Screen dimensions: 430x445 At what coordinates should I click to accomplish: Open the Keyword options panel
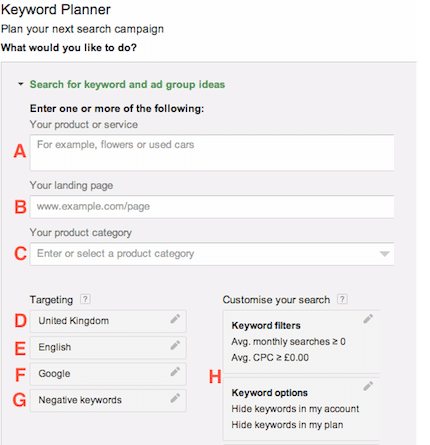[x=301, y=409]
